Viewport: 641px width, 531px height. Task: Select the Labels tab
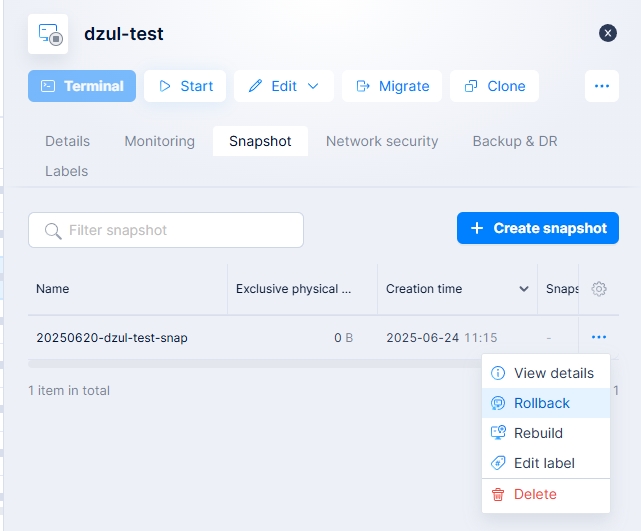point(66,171)
